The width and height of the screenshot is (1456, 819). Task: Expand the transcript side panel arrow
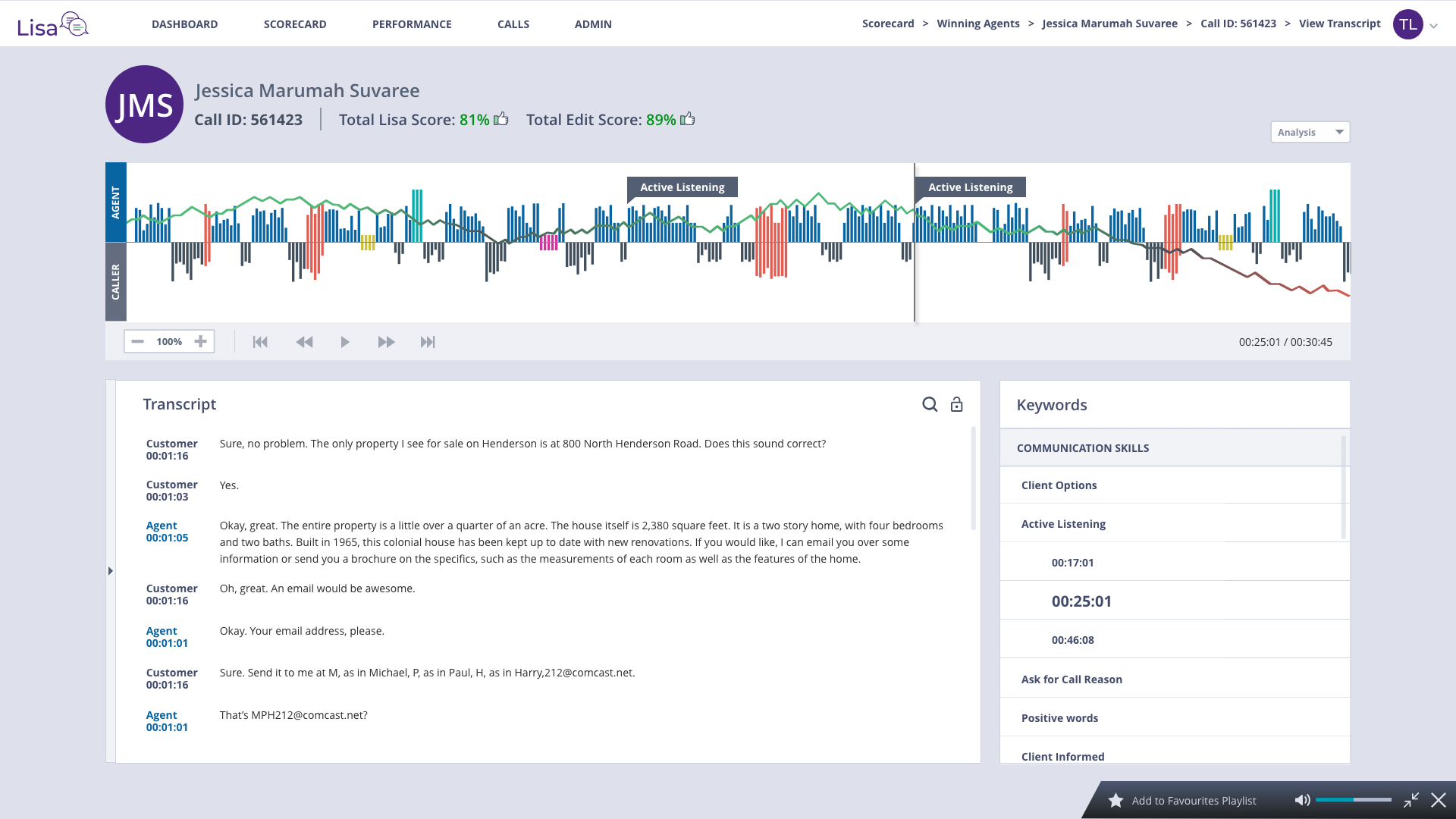point(111,571)
